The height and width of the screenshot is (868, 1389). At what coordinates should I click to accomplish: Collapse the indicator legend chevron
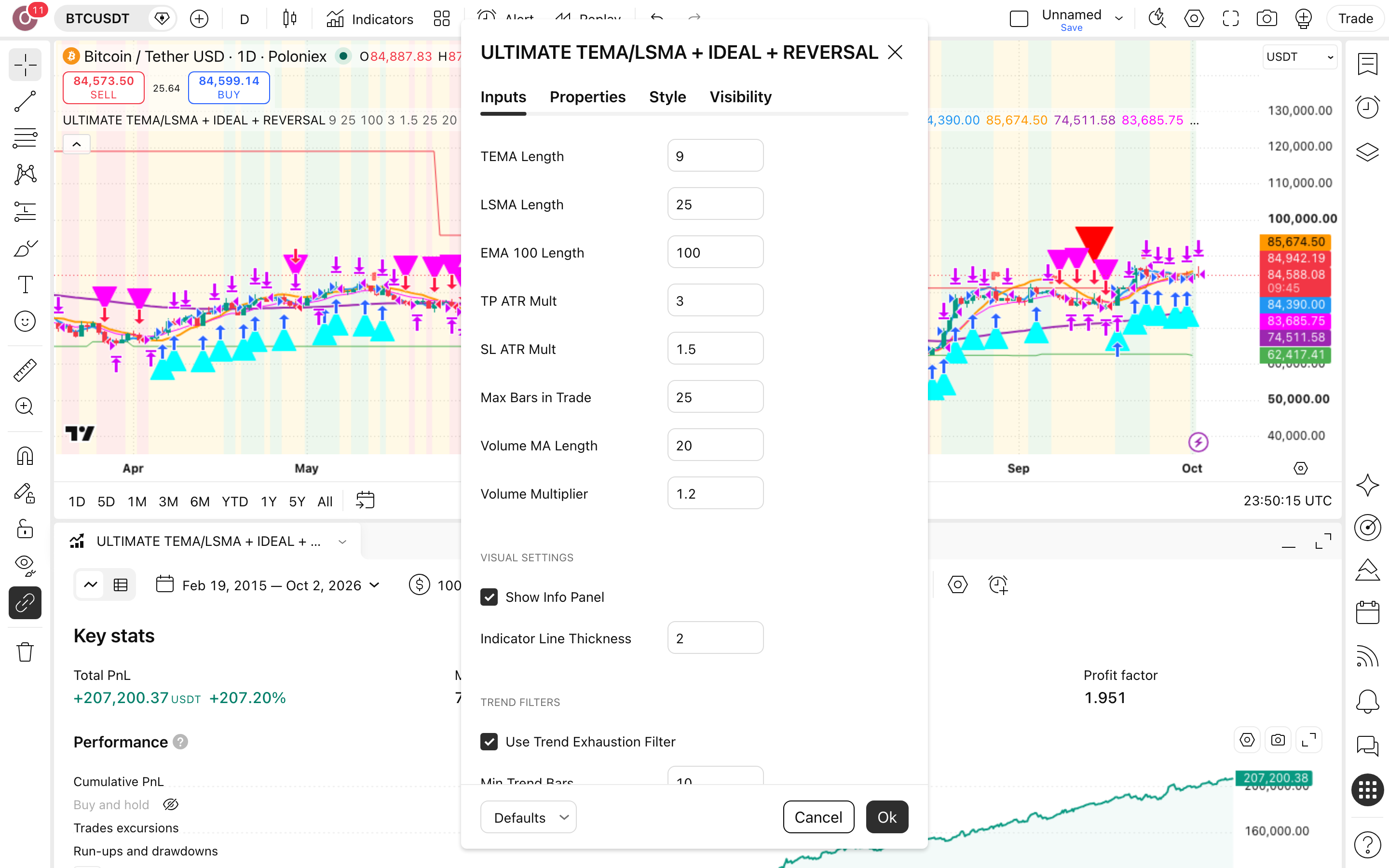coord(76,144)
